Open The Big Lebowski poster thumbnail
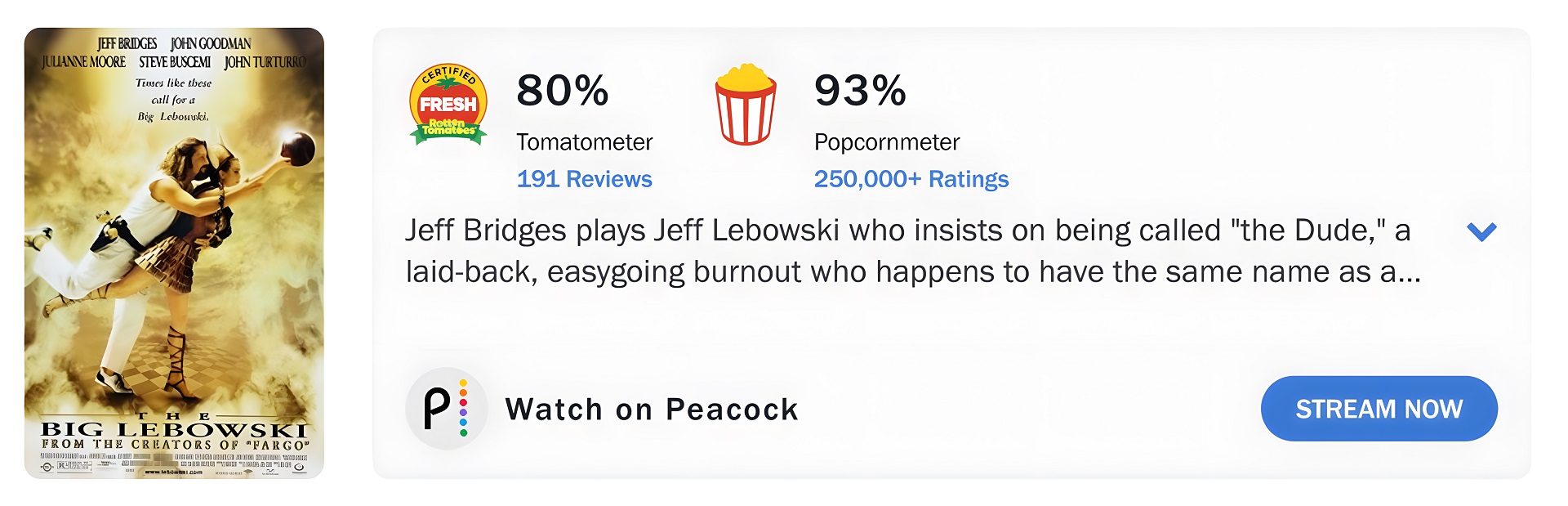 pyautogui.click(x=174, y=253)
